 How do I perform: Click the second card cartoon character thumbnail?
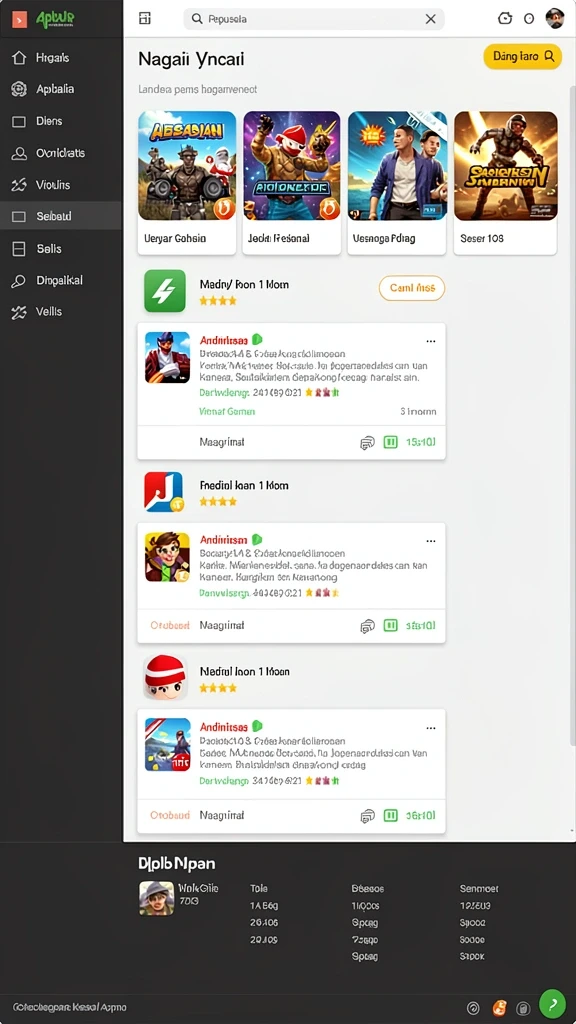click(167, 557)
